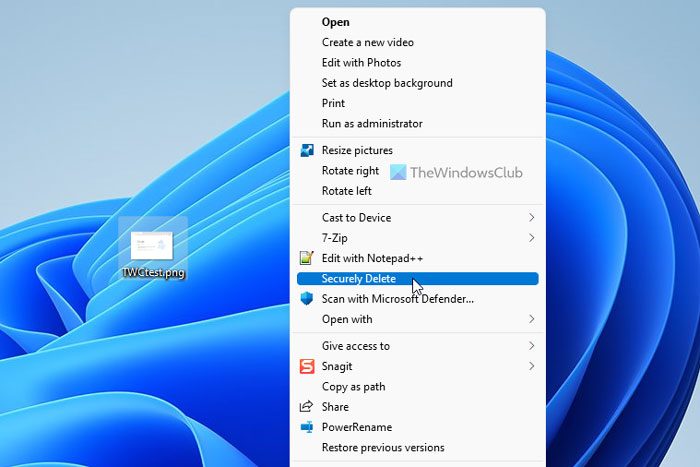Click the Resize pictures icon
Image resolution: width=700 pixels, height=467 pixels.
click(x=307, y=150)
